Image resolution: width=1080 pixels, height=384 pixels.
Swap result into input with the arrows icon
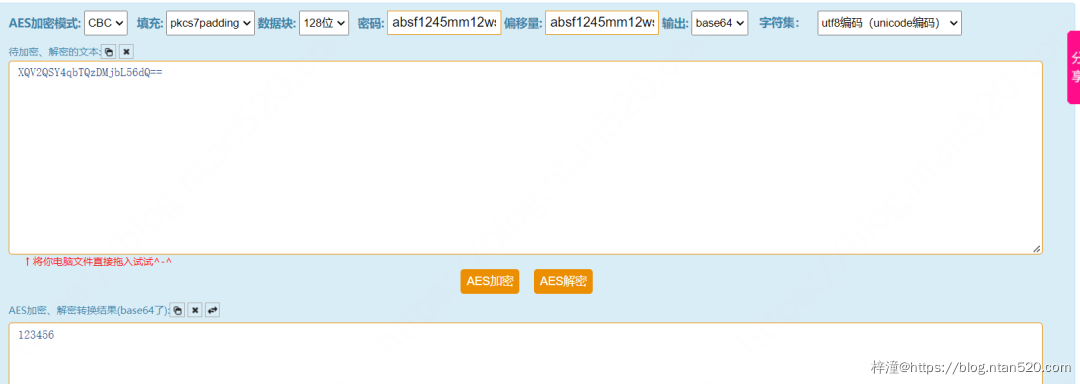coord(213,310)
